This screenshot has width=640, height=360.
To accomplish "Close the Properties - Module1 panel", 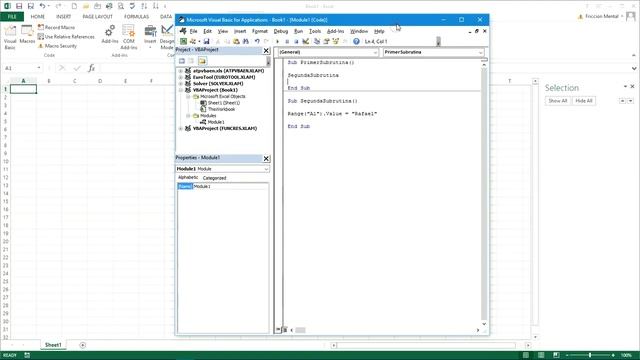I will [266, 158].
